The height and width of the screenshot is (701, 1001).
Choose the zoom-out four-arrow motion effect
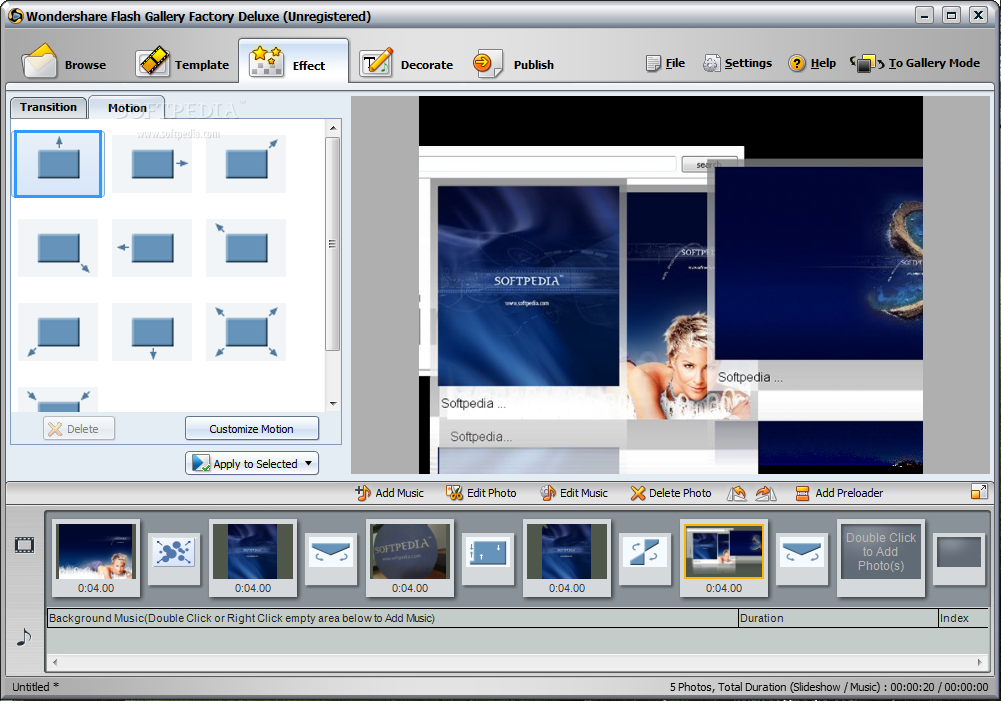[x=246, y=332]
